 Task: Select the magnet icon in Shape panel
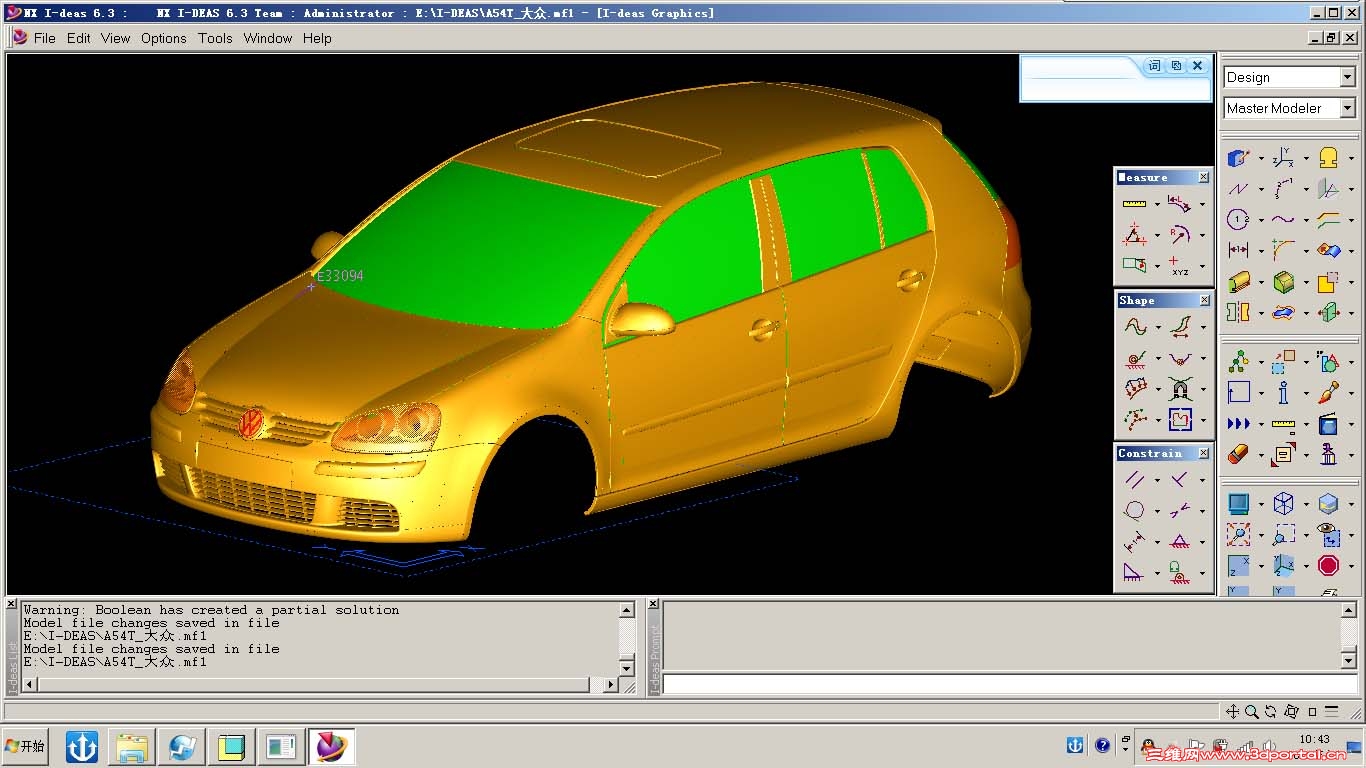(x=1179, y=388)
